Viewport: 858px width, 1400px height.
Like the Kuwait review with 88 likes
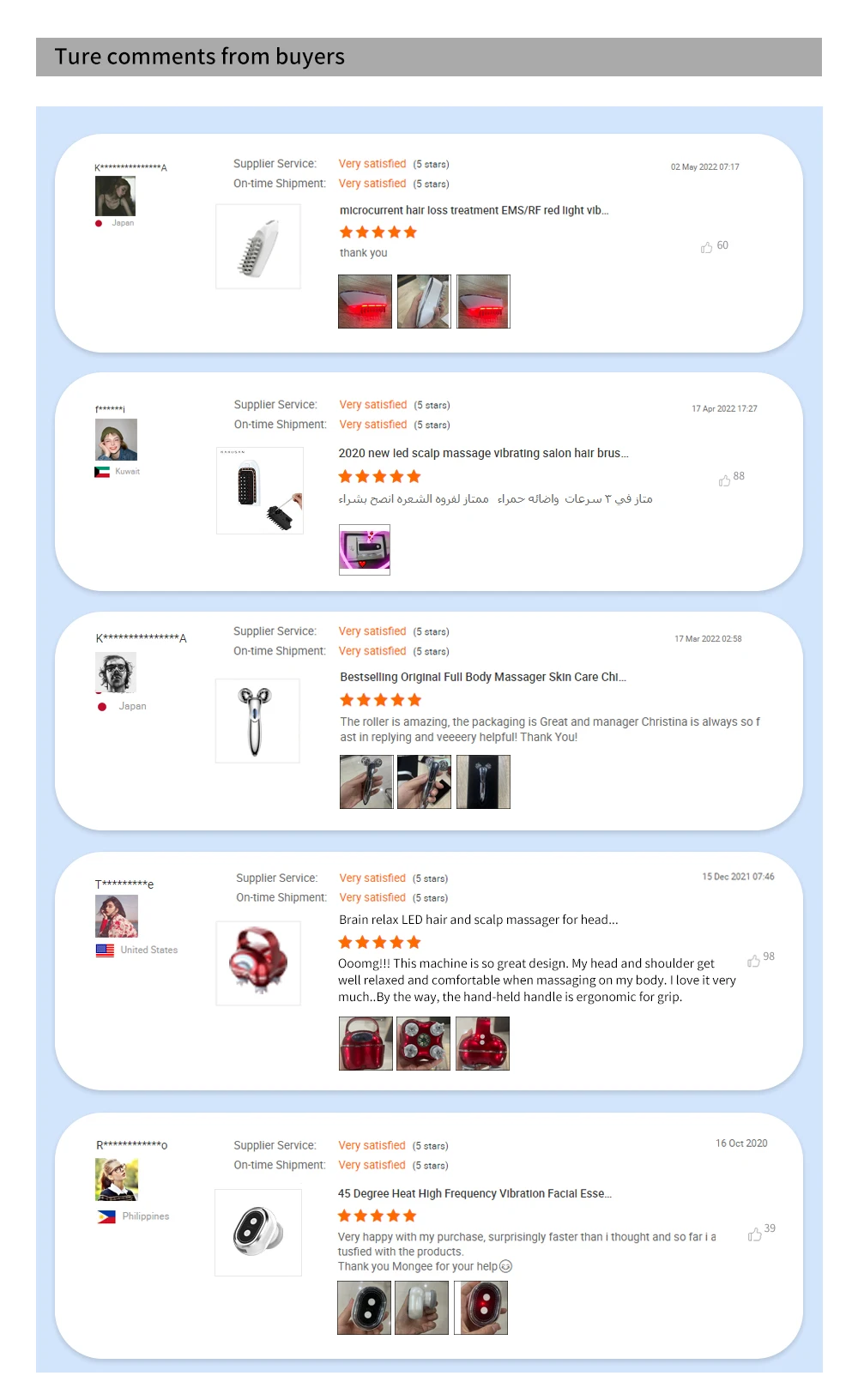pos(724,480)
